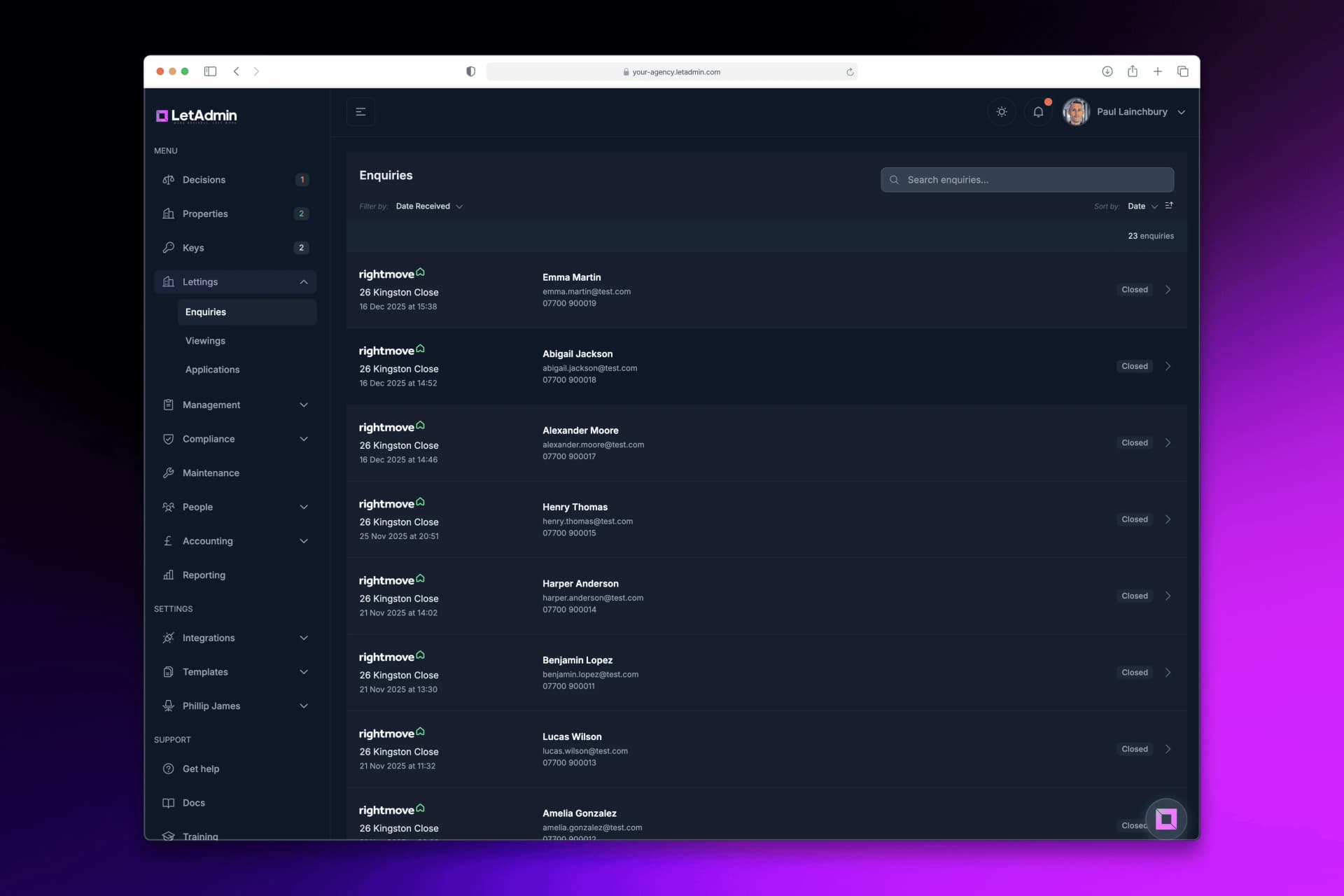The width and height of the screenshot is (1344, 896).
Task: Toggle light mode via the sun icon
Action: [1001, 111]
